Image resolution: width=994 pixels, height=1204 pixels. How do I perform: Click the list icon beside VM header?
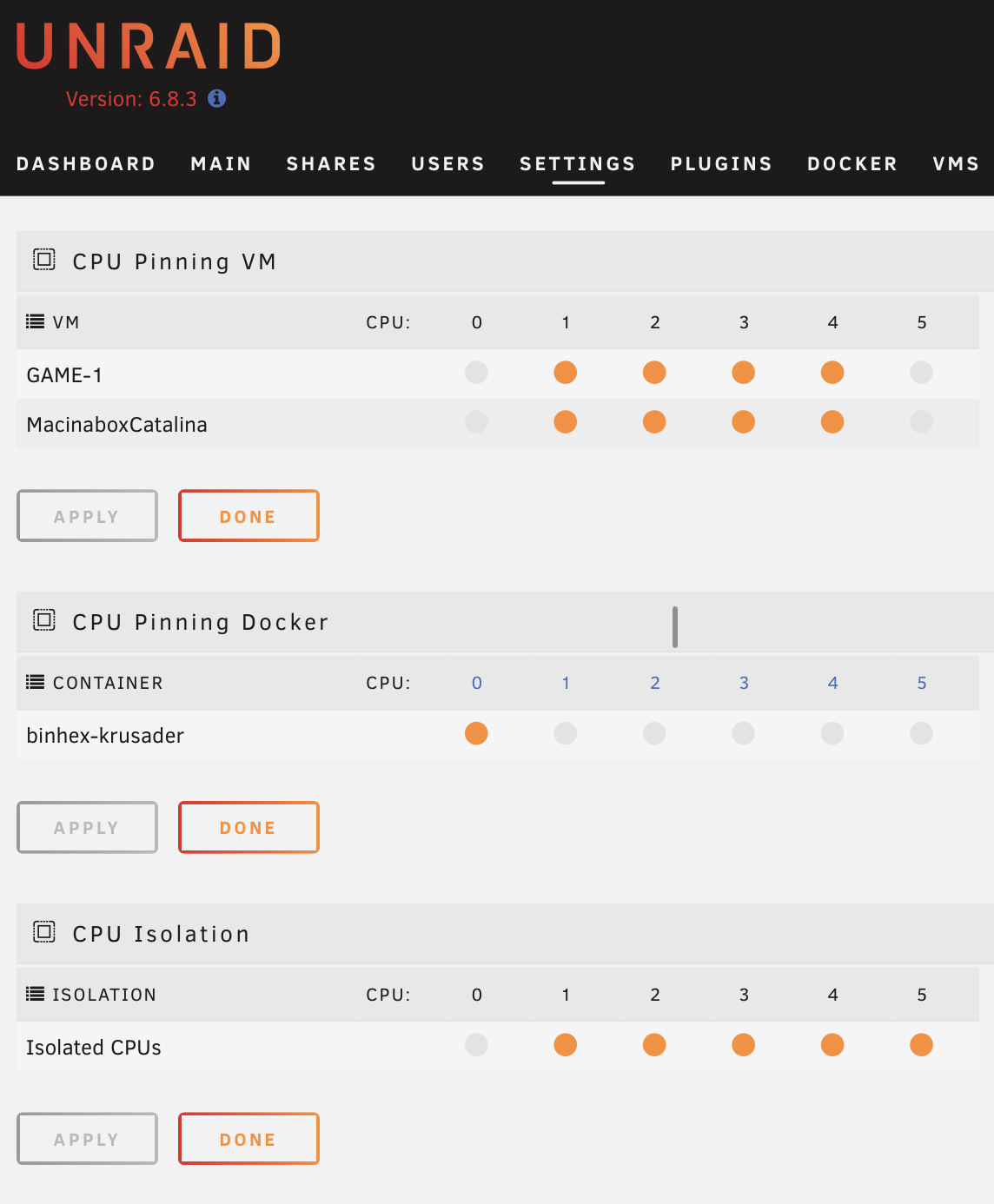click(x=36, y=321)
